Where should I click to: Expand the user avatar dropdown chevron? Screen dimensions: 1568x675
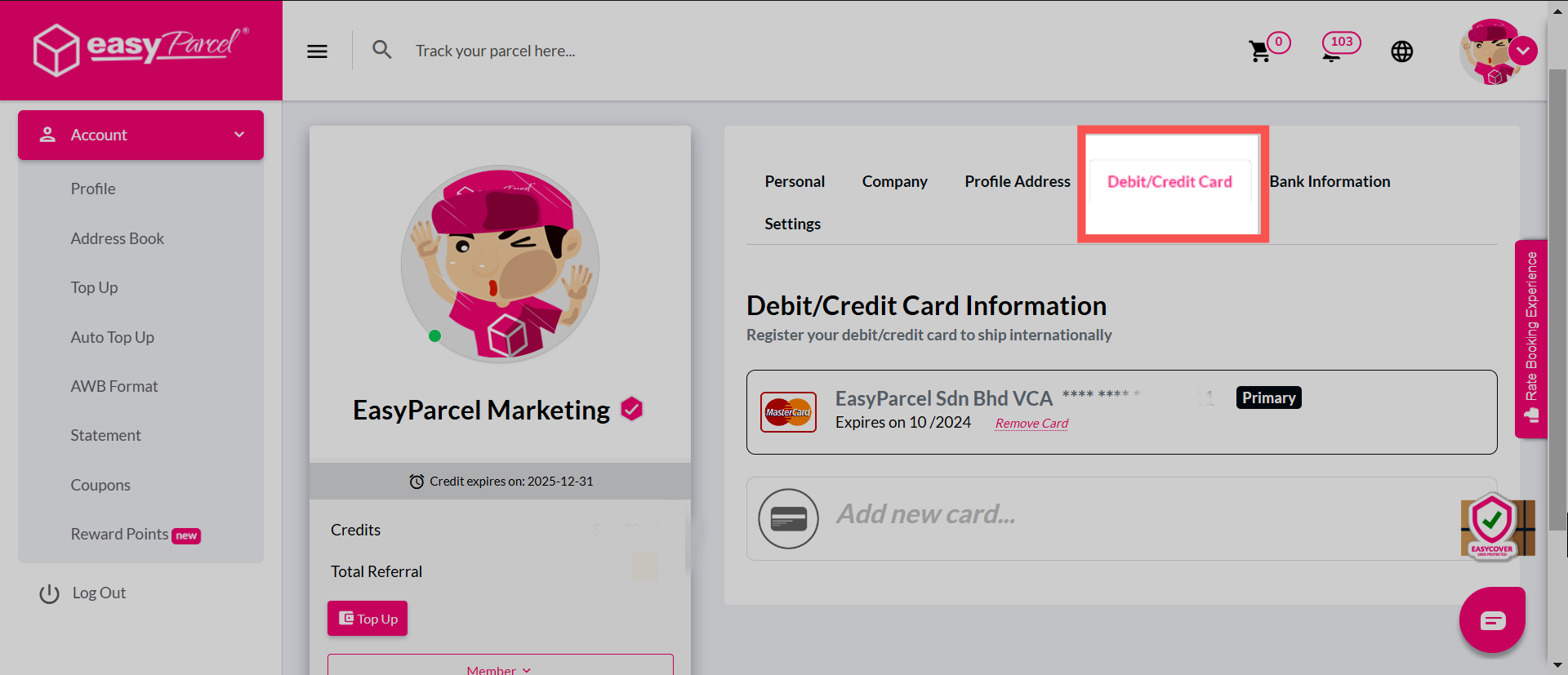1523,51
